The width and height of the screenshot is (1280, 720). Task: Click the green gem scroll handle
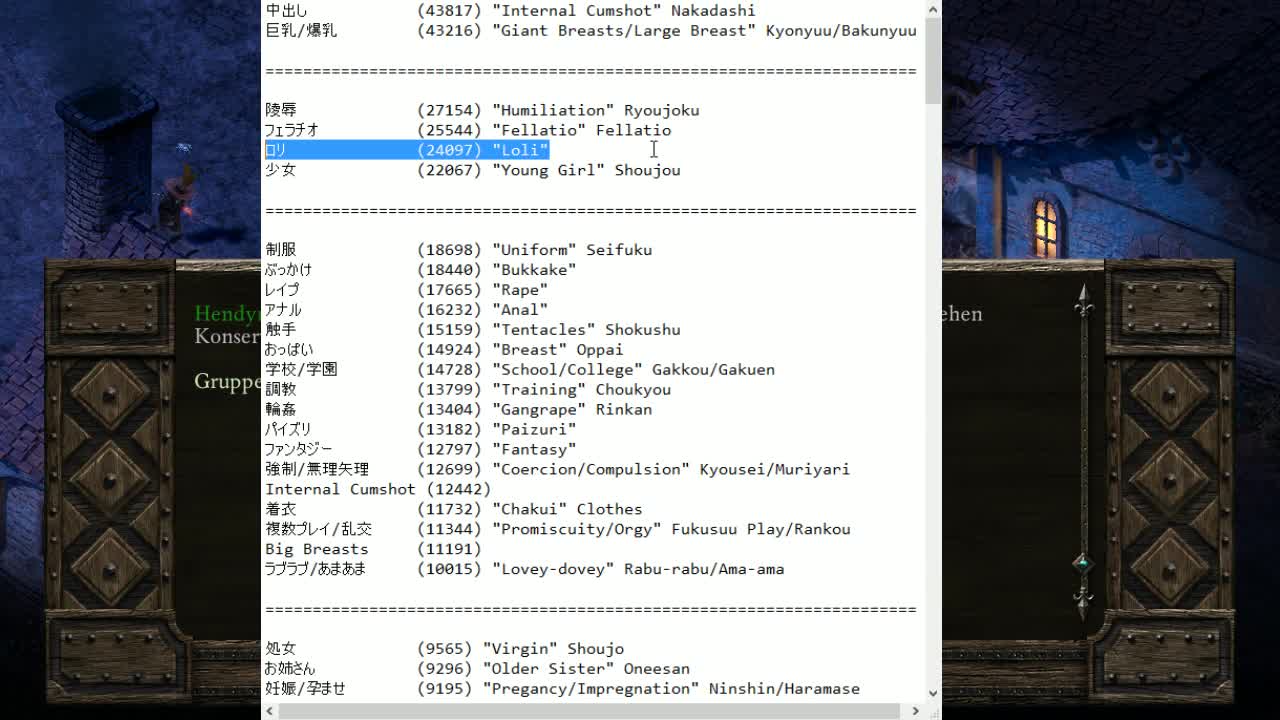click(x=1082, y=564)
